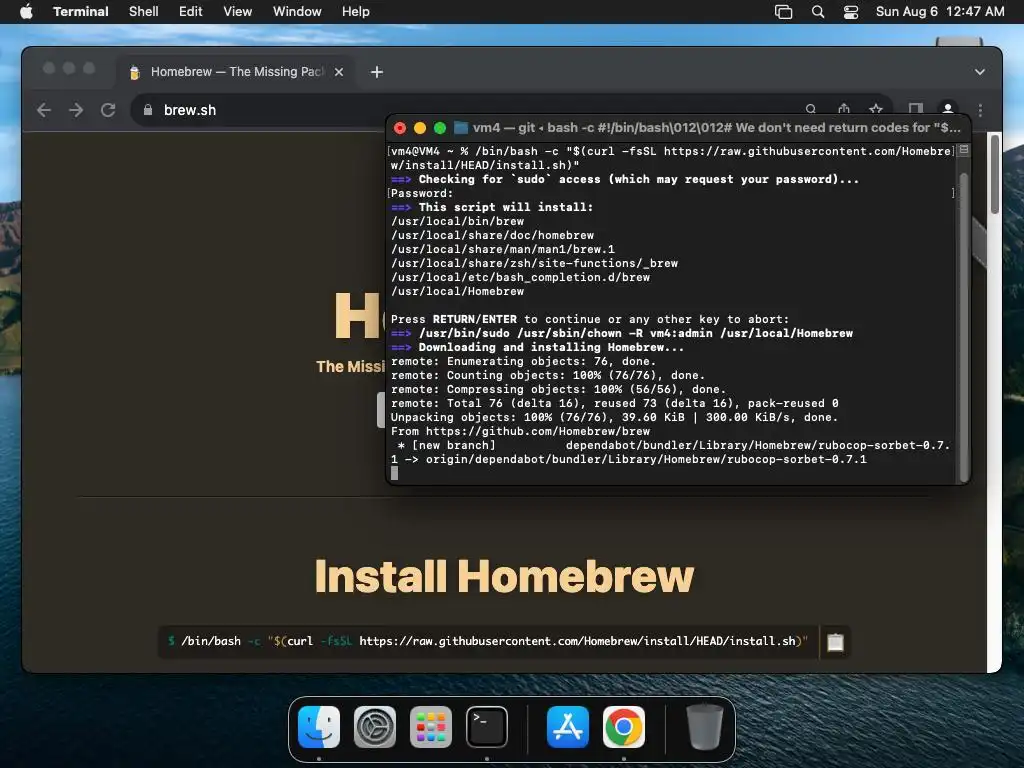Image resolution: width=1024 pixels, height=768 pixels.
Task: Bookmark this page with star icon
Action: (876, 108)
